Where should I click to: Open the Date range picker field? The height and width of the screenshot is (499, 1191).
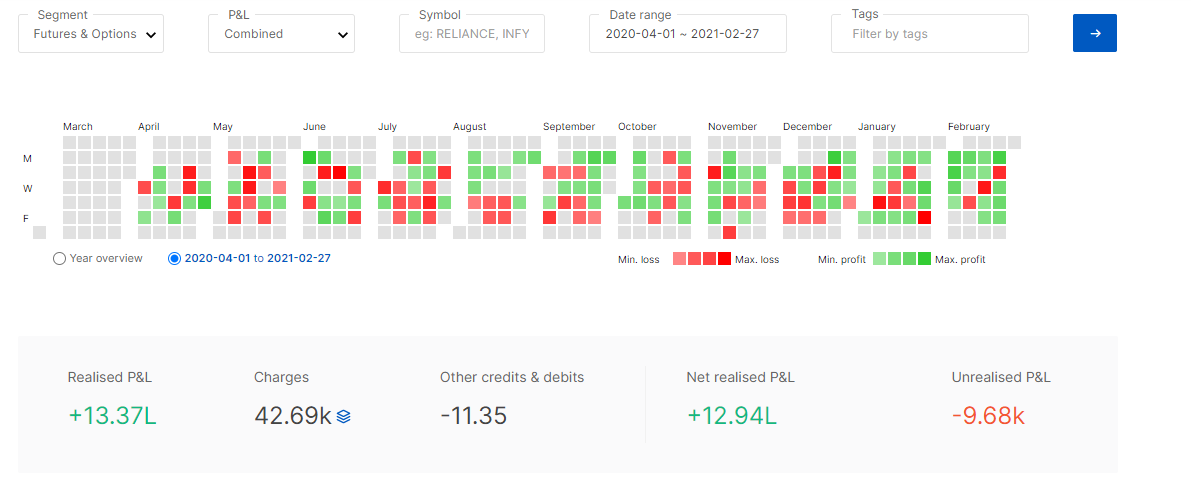point(687,33)
